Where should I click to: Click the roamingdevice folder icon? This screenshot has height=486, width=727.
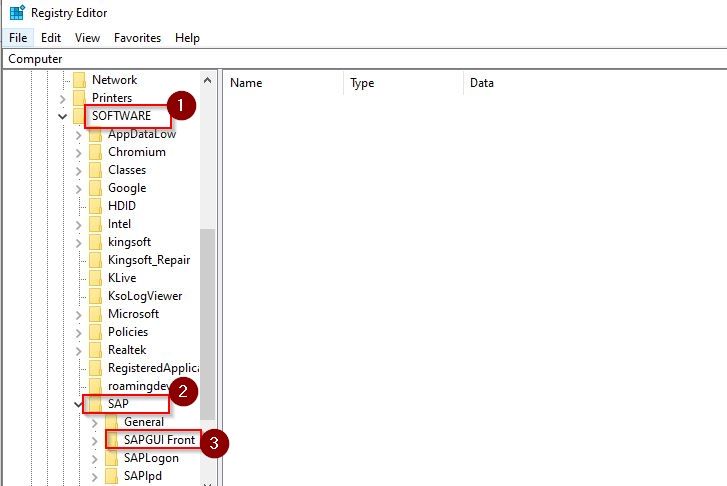(96, 386)
